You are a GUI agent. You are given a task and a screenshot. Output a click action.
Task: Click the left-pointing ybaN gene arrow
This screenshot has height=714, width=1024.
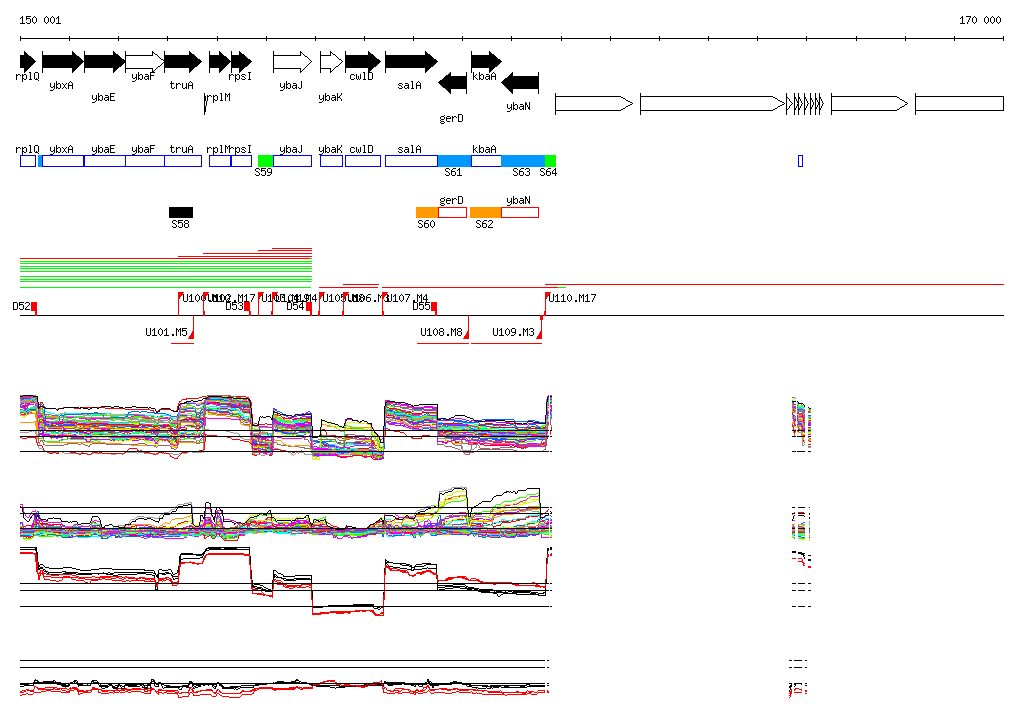click(x=520, y=83)
